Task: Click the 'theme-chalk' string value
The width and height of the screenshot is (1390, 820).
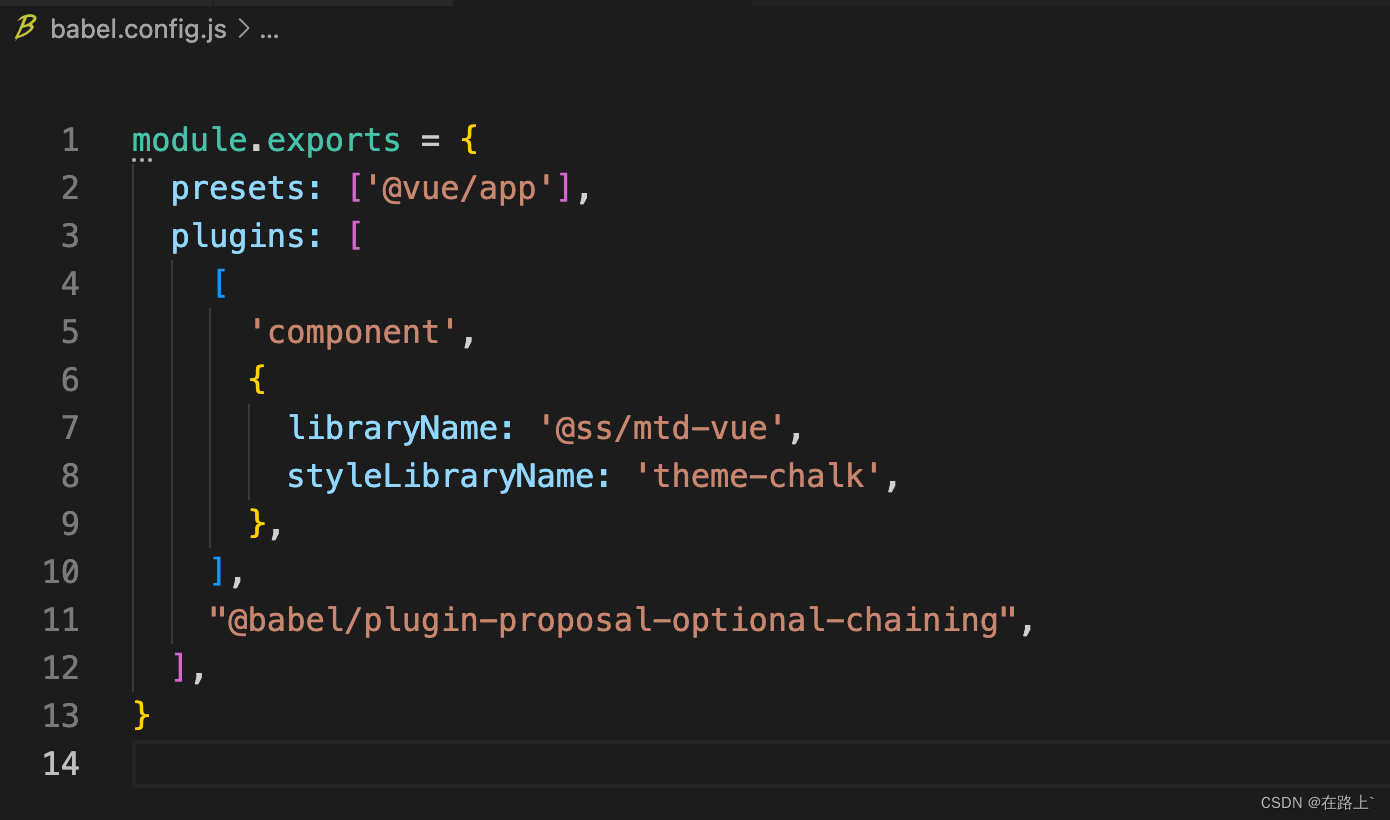Action: 757,476
